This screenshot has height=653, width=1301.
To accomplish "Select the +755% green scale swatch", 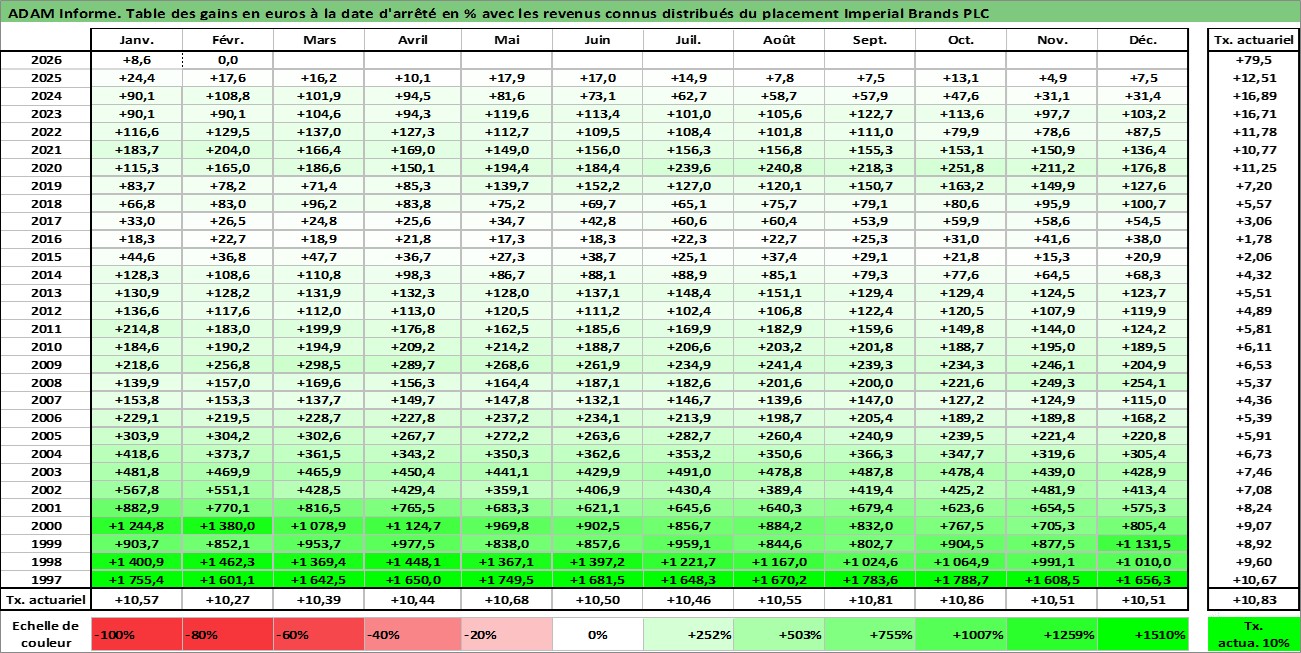I will [870, 634].
